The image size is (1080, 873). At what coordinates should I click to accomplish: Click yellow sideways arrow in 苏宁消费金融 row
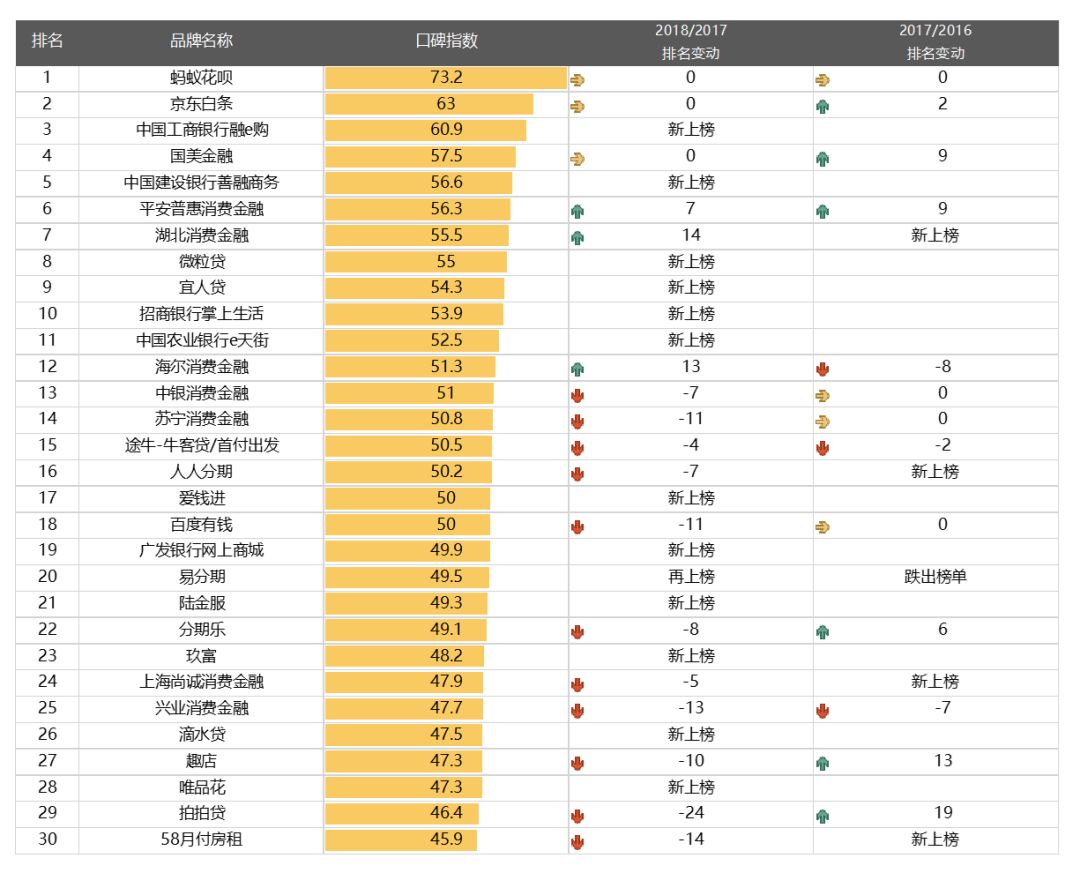[822, 422]
